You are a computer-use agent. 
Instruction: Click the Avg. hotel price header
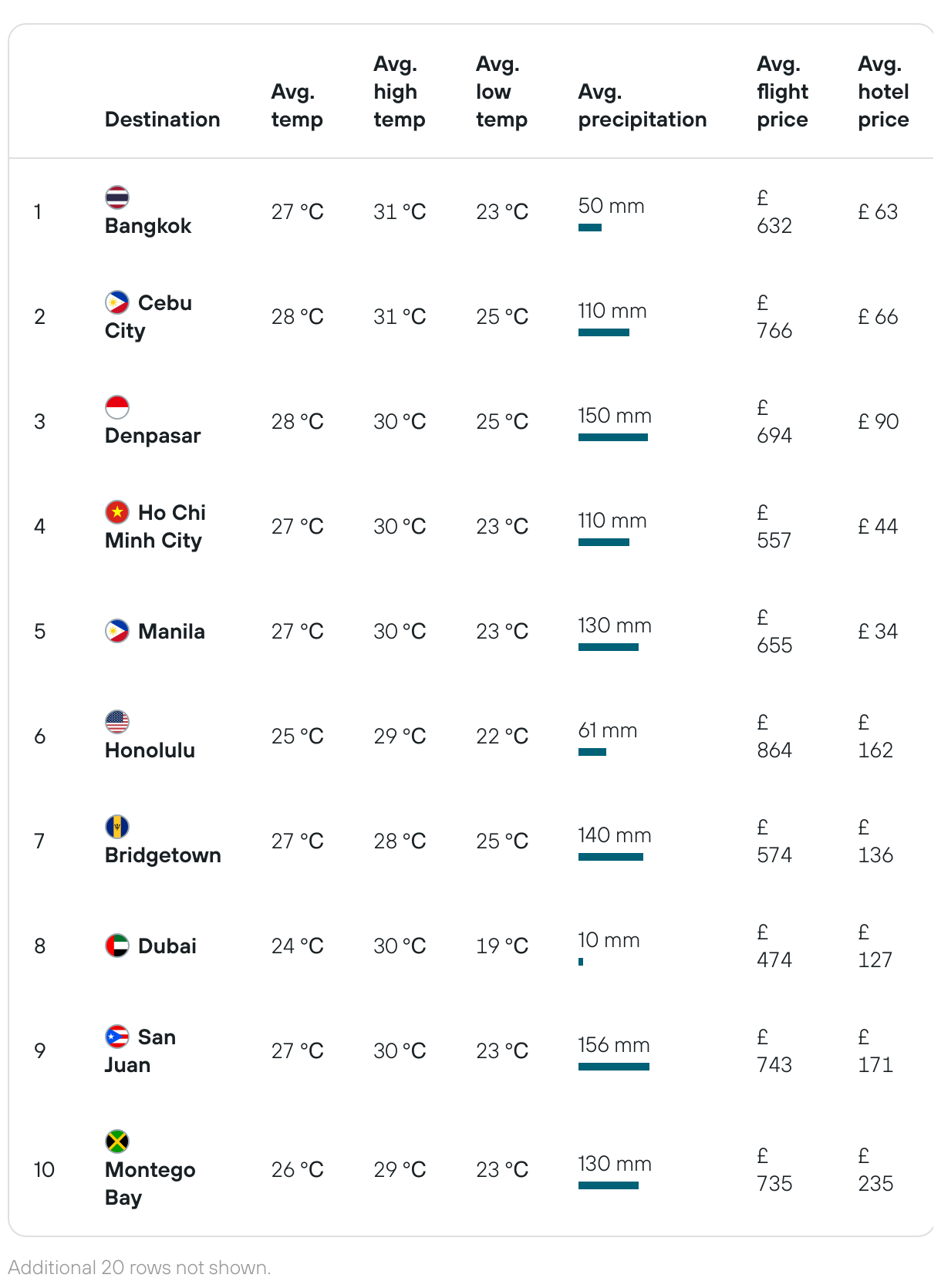pyautogui.click(x=883, y=92)
